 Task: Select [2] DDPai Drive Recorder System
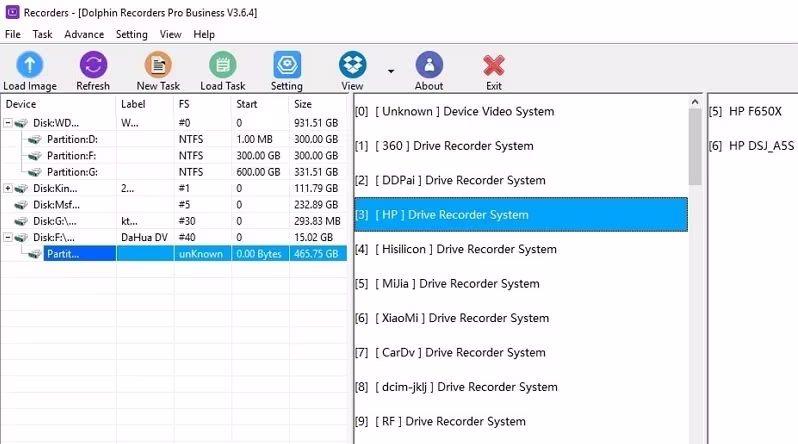click(x=521, y=180)
